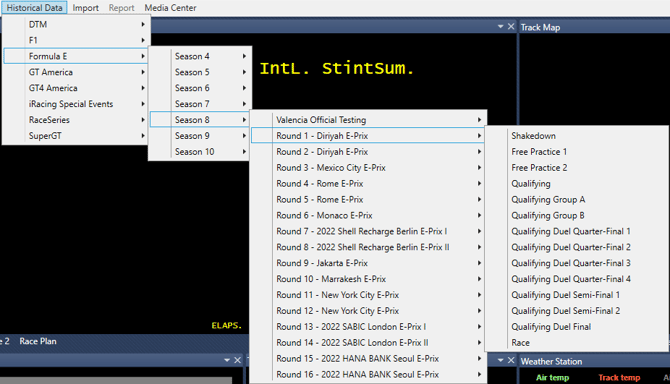Screen dimensions: 670x384
Task: Open bottom-left panel options arrow
Action: (227, 361)
